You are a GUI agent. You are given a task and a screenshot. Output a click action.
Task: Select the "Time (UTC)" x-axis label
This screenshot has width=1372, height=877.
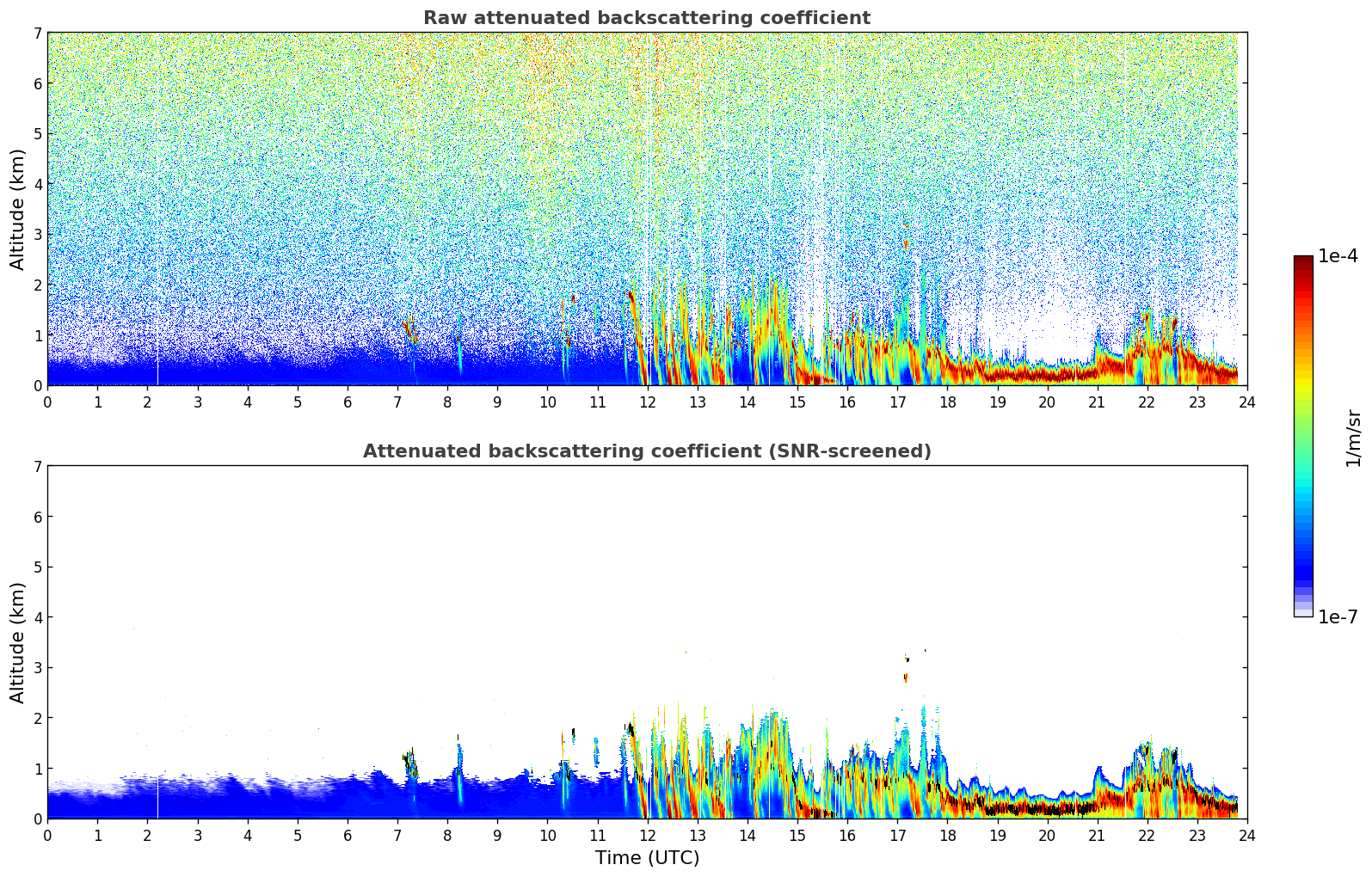[647, 858]
